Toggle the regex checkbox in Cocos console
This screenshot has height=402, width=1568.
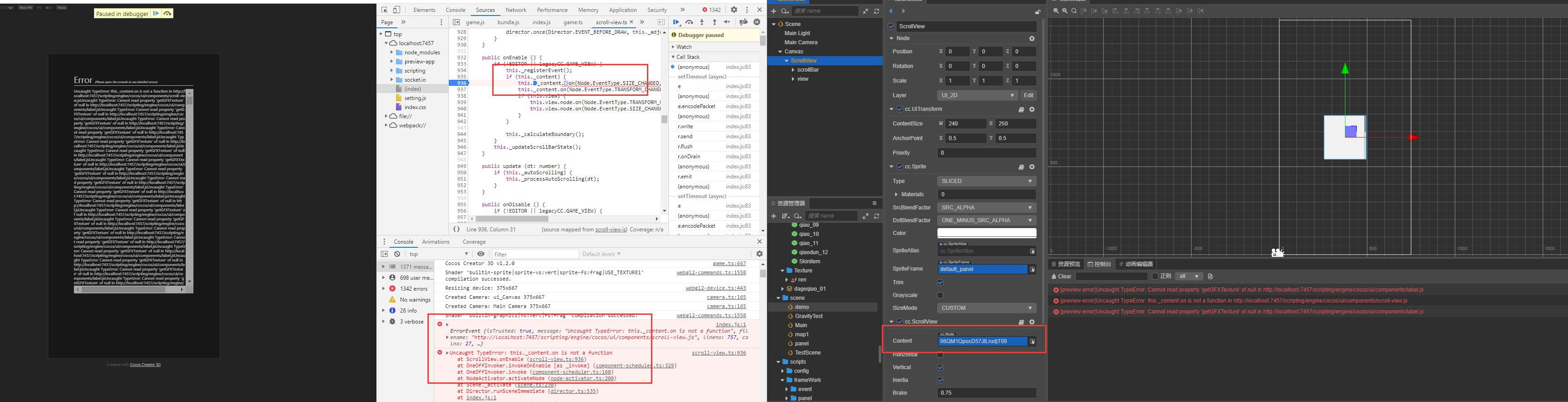pyautogui.click(x=1155, y=277)
